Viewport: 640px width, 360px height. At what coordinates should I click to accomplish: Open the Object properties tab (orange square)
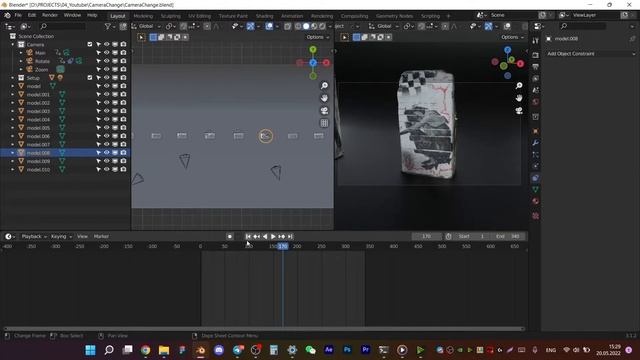[536, 131]
